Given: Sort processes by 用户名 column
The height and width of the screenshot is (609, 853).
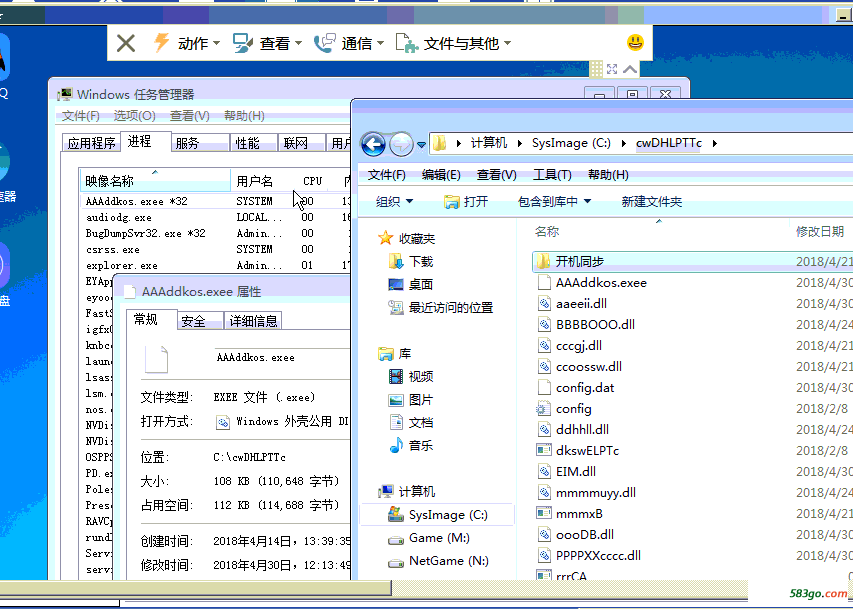Looking at the screenshot, I should pos(264,181).
